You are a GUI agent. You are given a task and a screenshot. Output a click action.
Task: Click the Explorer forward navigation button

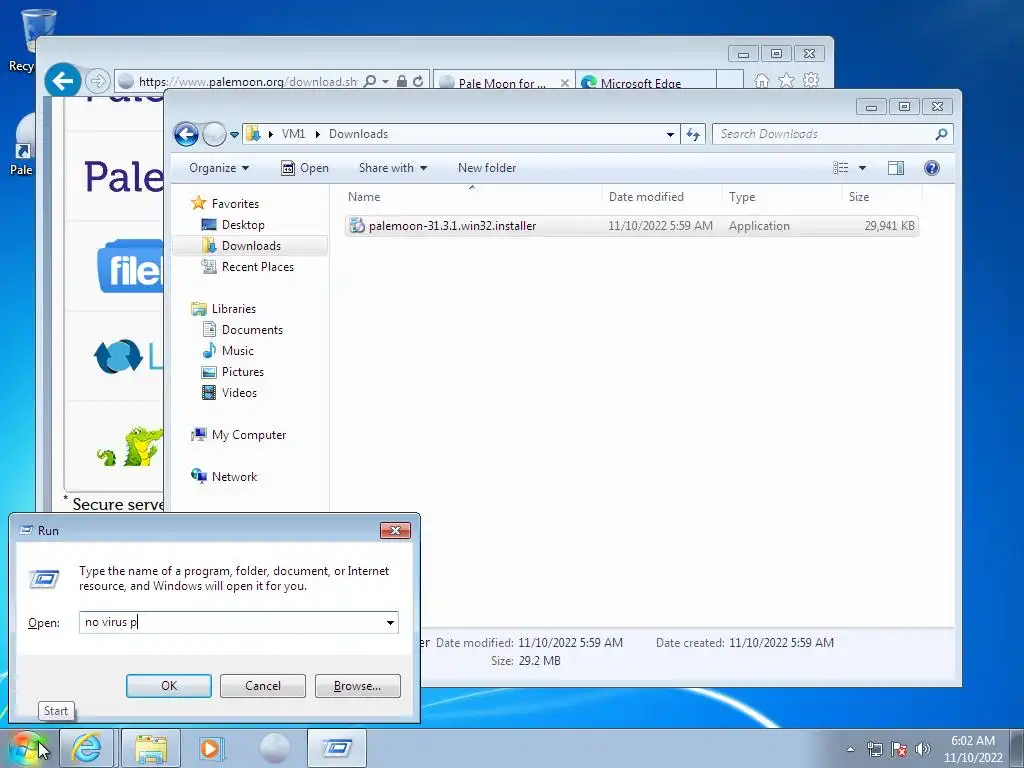coord(214,135)
